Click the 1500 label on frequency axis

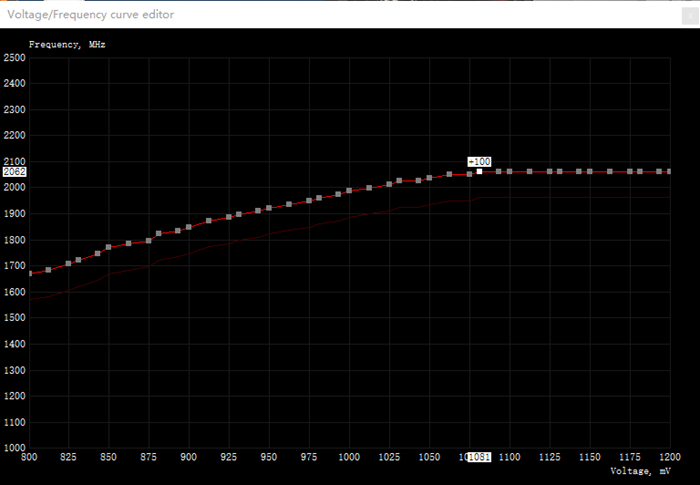point(15,318)
